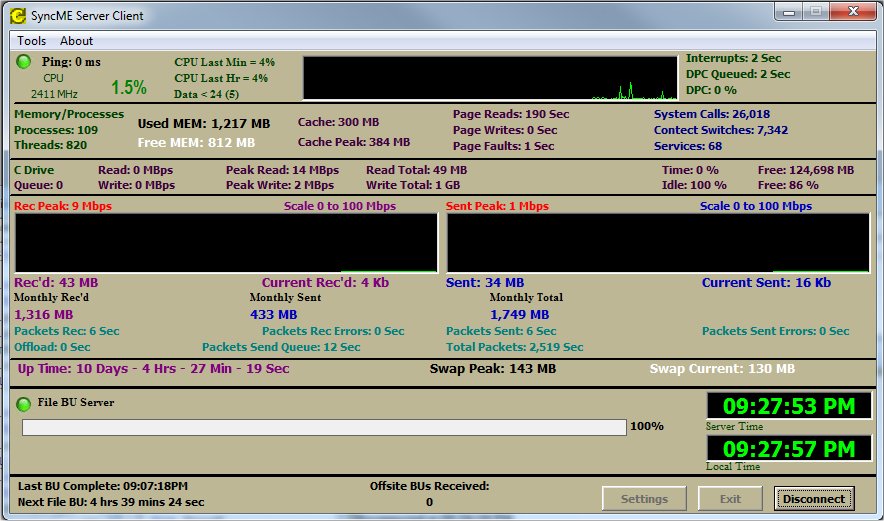Click the Up Time text
The height and width of the screenshot is (521, 884).
point(153,369)
